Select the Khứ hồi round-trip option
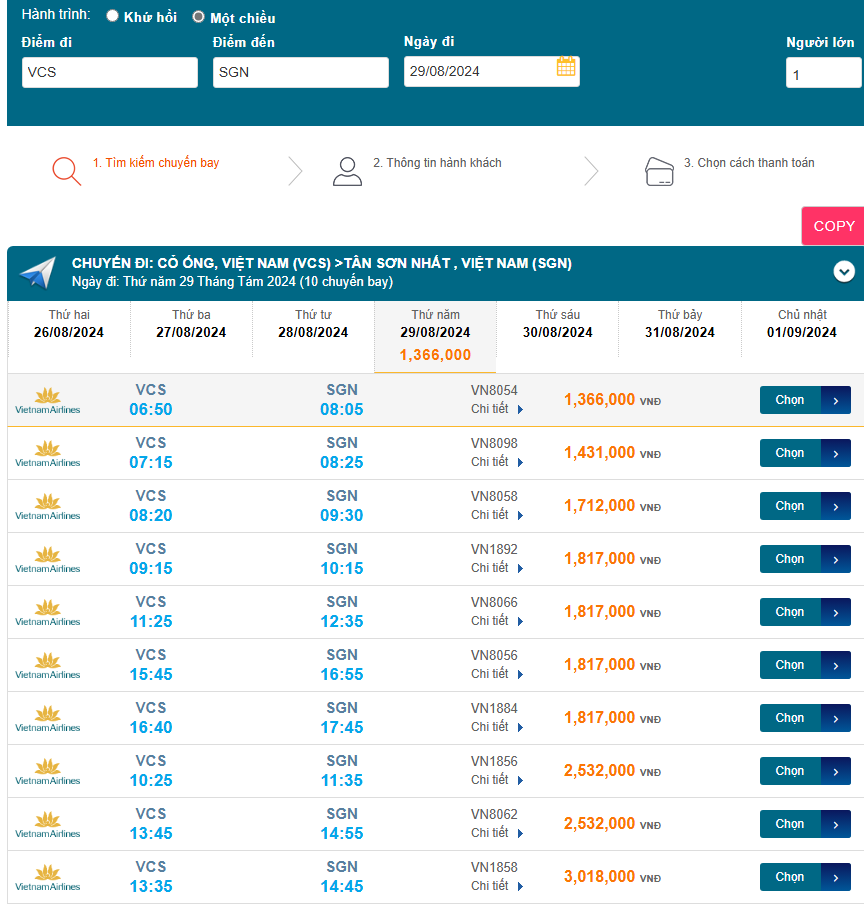The image size is (864, 913). (112, 16)
